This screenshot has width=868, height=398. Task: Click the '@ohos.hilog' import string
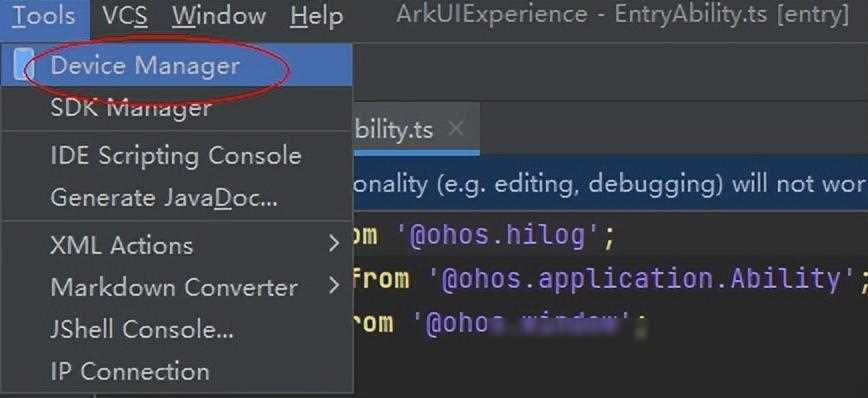click(499, 236)
